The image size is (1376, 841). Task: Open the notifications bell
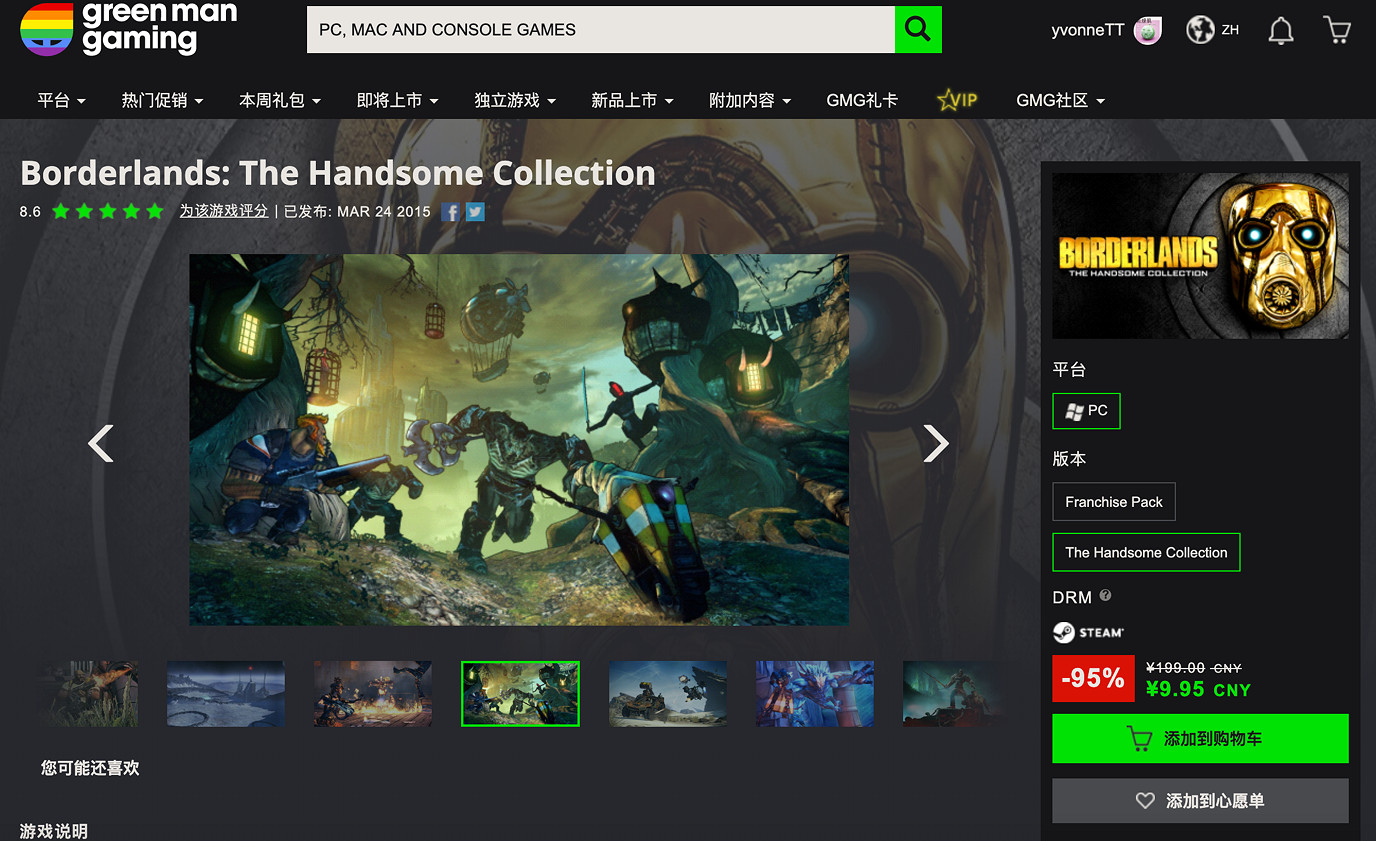1280,31
